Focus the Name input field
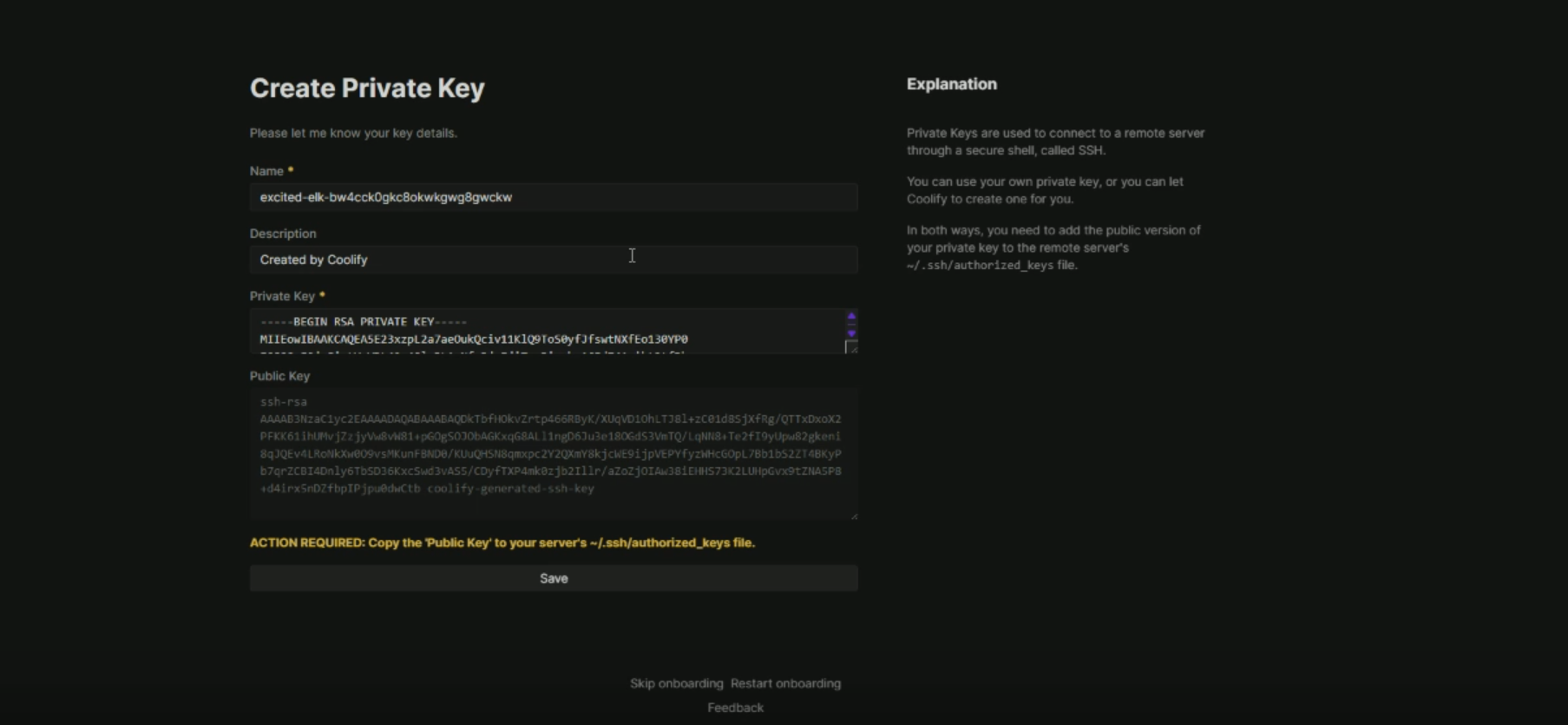This screenshot has height=725, width=1568. [x=553, y=197]
